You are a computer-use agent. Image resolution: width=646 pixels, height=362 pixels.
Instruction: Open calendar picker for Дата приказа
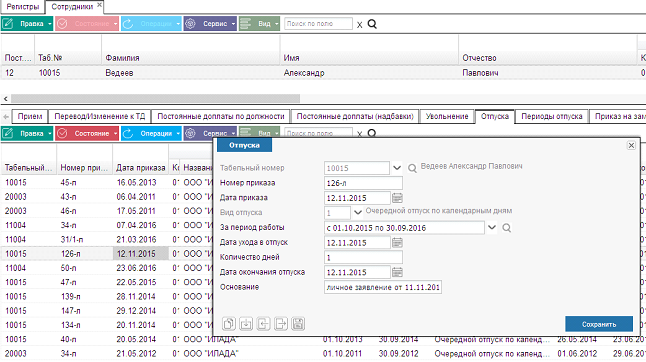click(397, 198)
